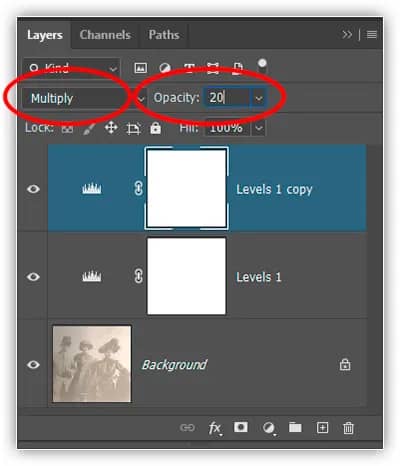
Task: Switch to the Channels tab
Action: (x=105, y=35)
